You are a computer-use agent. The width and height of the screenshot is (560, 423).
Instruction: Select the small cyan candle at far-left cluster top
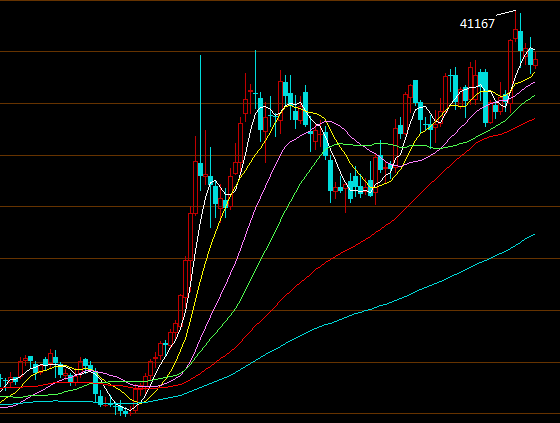point(30,358)
